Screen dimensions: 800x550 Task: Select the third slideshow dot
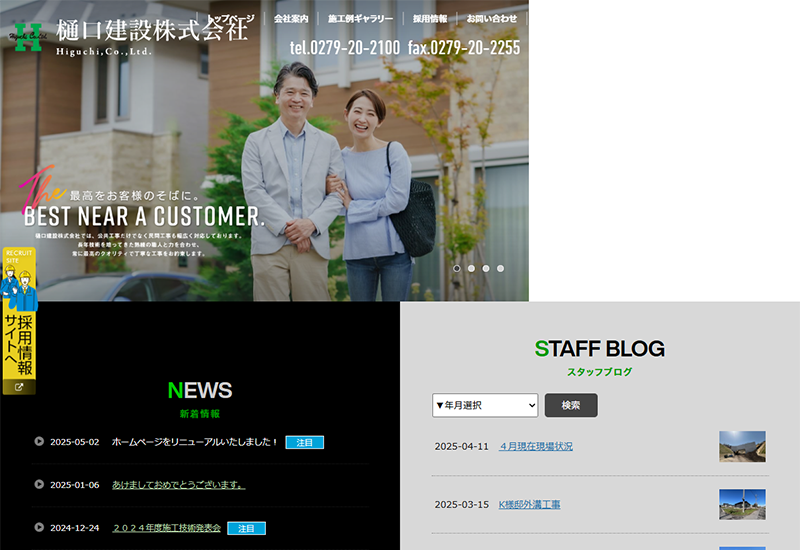click(486, 268)
